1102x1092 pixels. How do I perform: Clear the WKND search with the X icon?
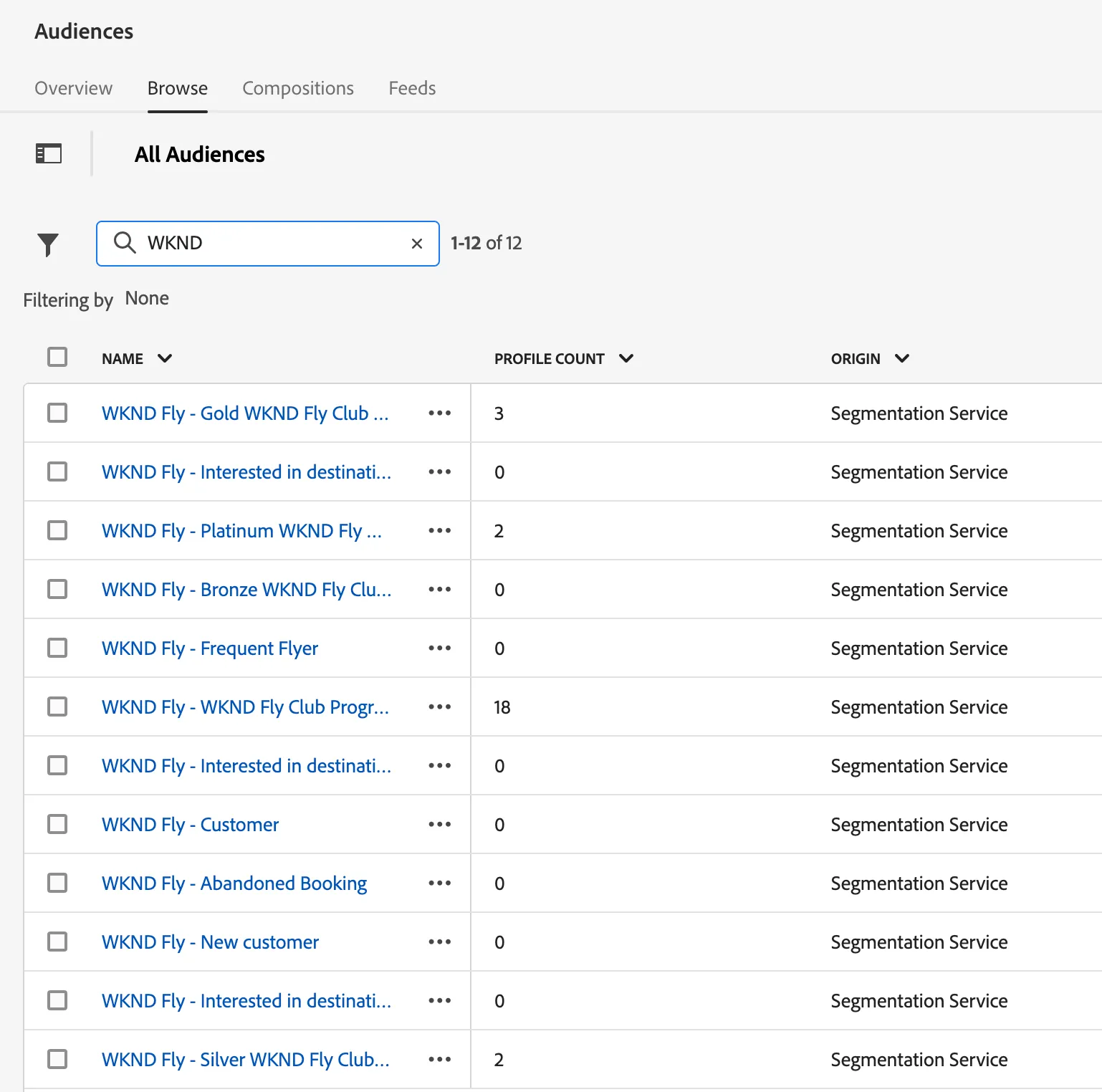pyautogui.click(x=417, y=244)
